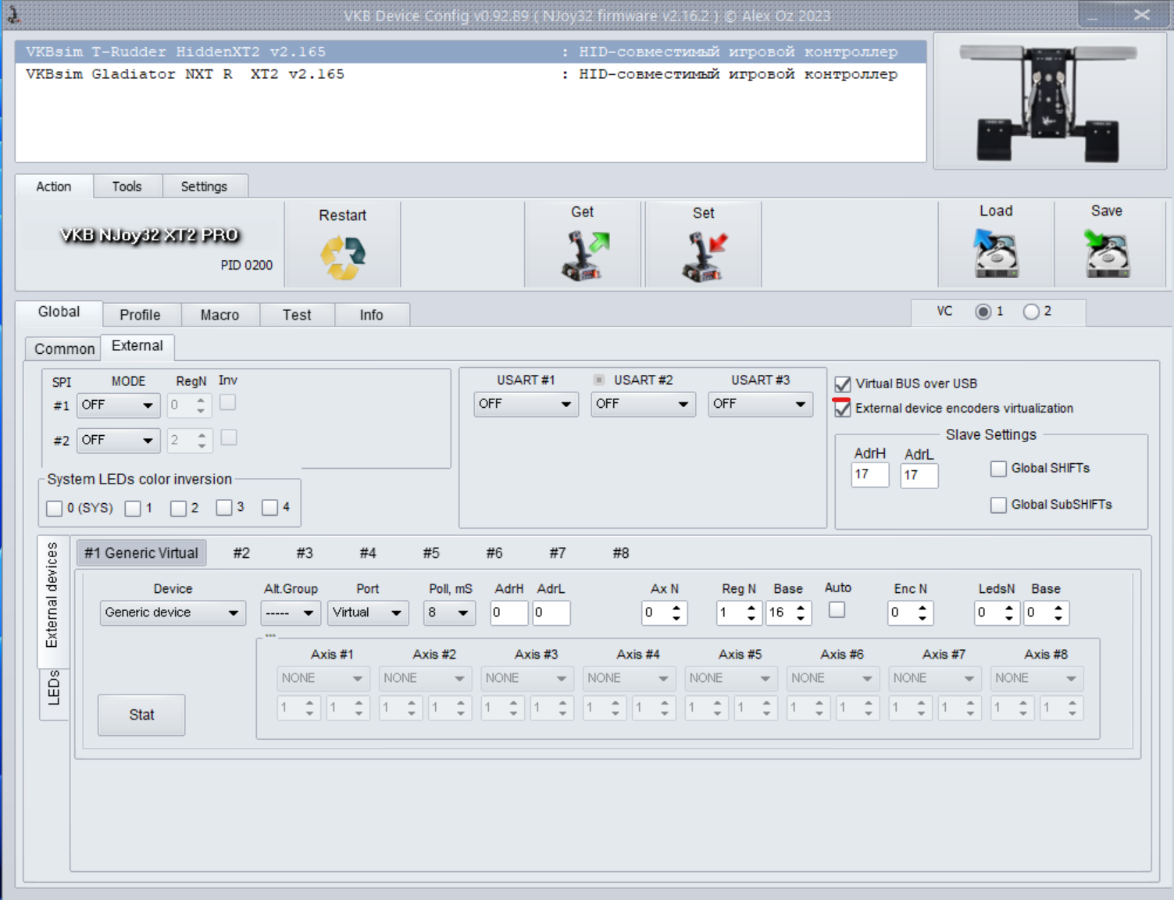
Task: Click the Get joystick icon
Action: 582,257
